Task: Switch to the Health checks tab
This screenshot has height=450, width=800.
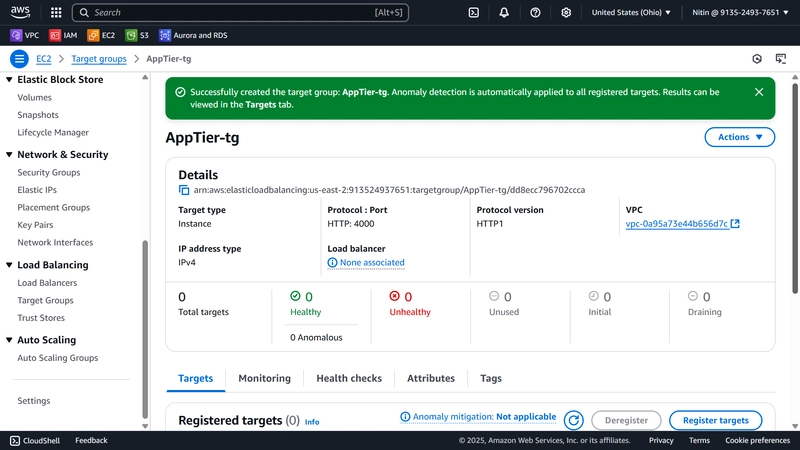Action: pos(349,378)
